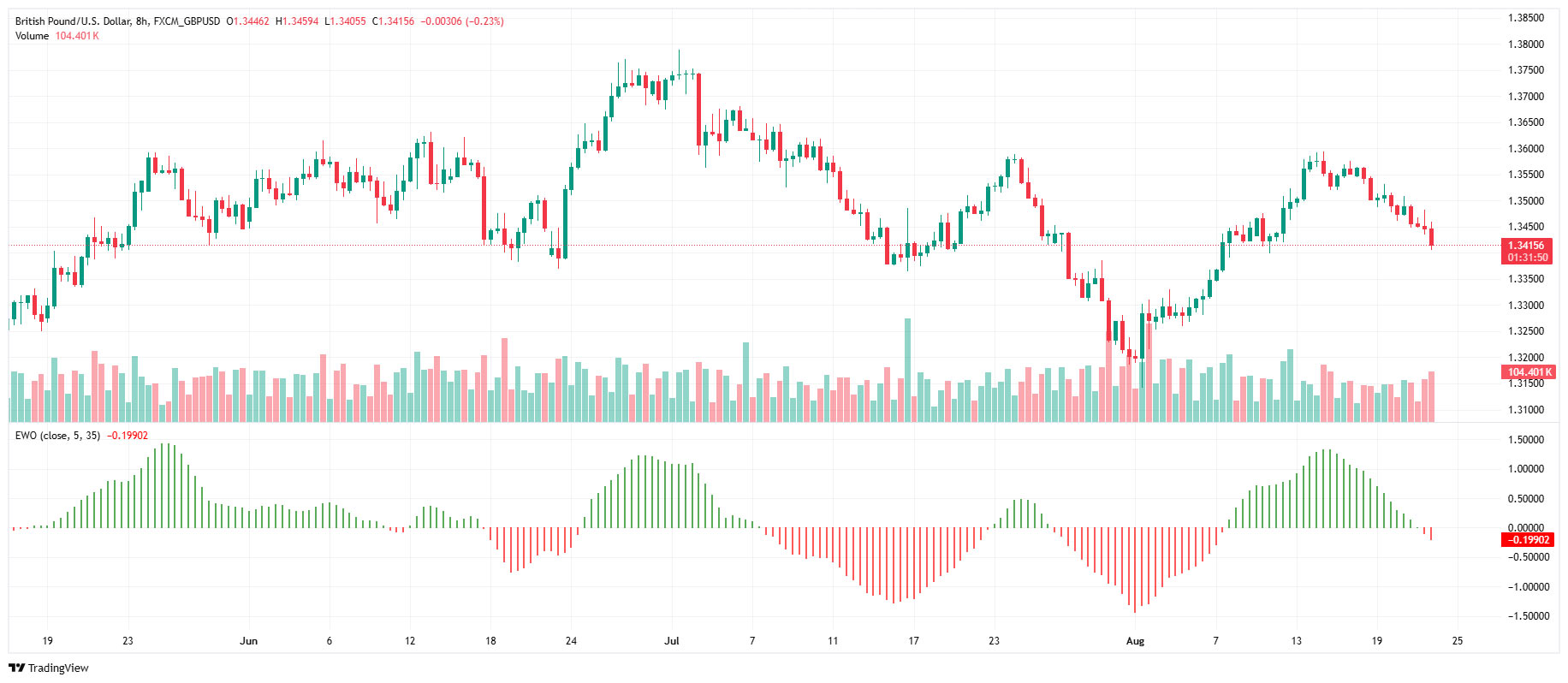Viewport: 1568px width, 683px height.
Task: Click the last red candle at chart's right edge
Action: coord(1432,237)
